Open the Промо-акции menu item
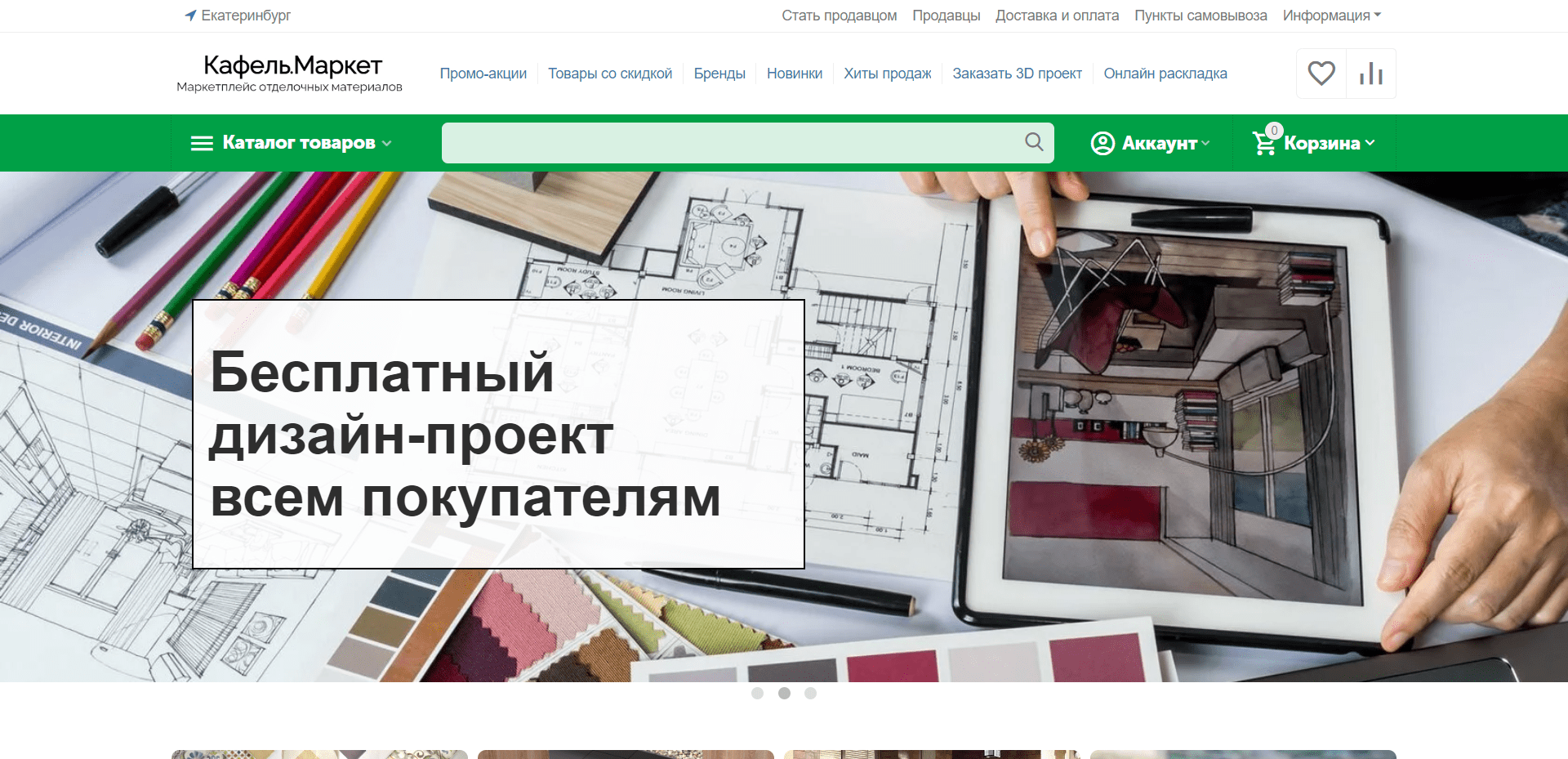Image resolution: width=1568 pixels, height=759 pixels. (x=483, y=74)
